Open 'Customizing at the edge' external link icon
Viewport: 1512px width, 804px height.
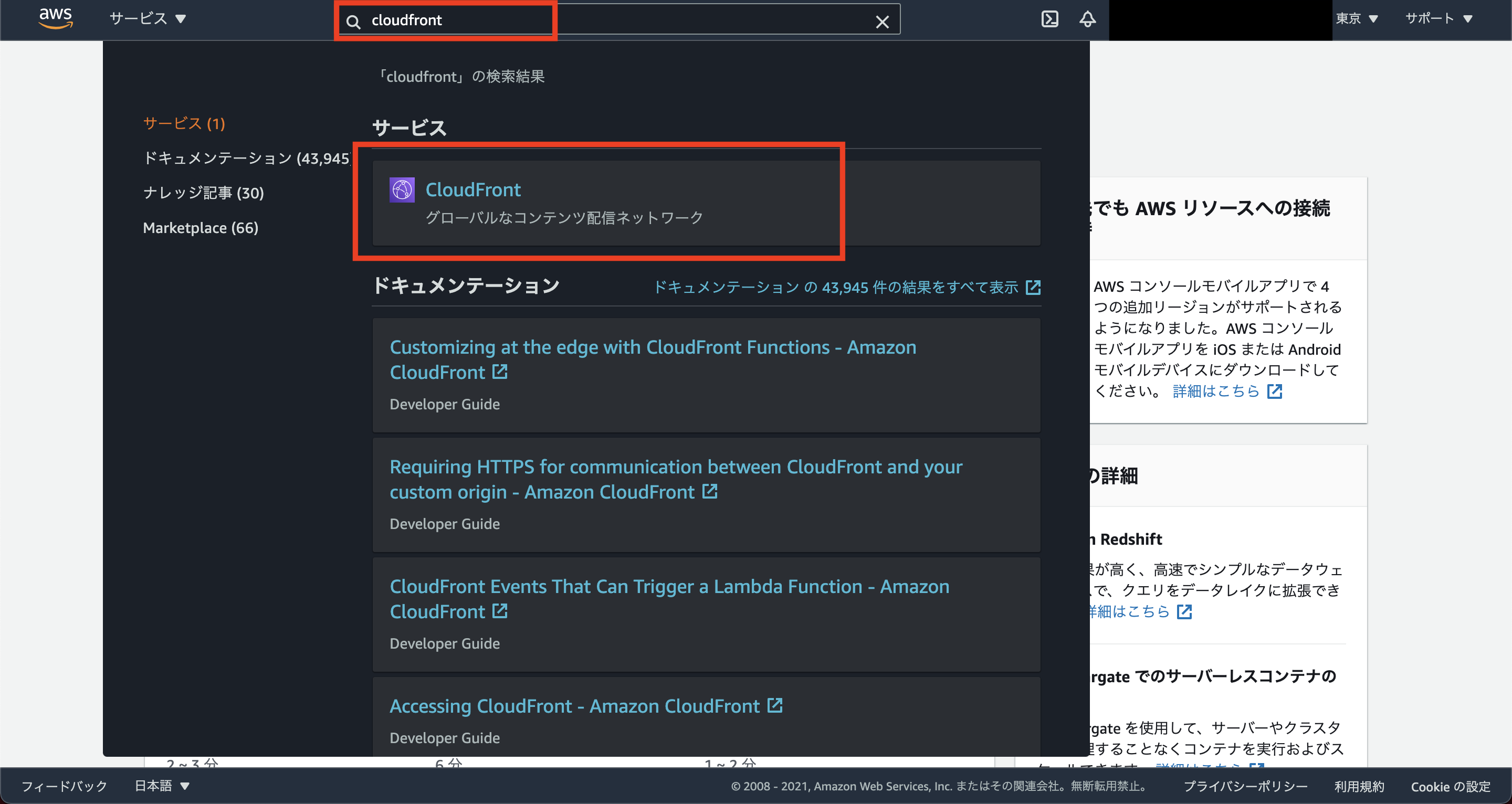point(499,372)
